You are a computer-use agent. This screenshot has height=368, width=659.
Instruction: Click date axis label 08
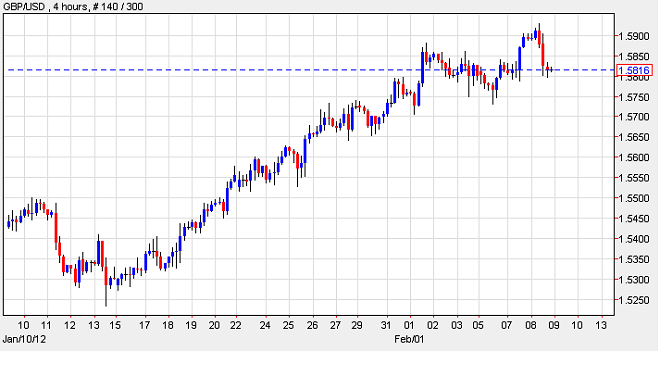[x=531, y=326]
